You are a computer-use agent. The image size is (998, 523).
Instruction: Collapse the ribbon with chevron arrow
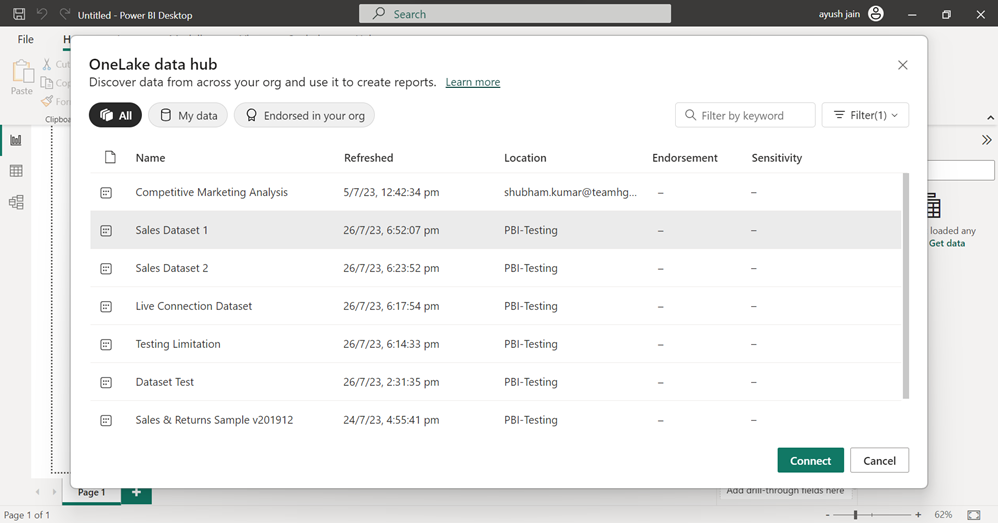pos(990,118)
